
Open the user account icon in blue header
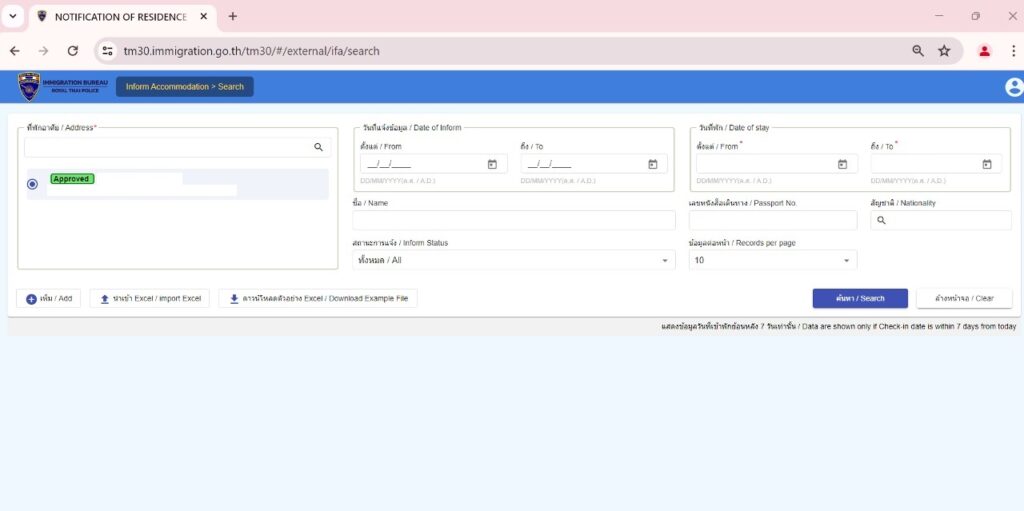coord(1014,87)
